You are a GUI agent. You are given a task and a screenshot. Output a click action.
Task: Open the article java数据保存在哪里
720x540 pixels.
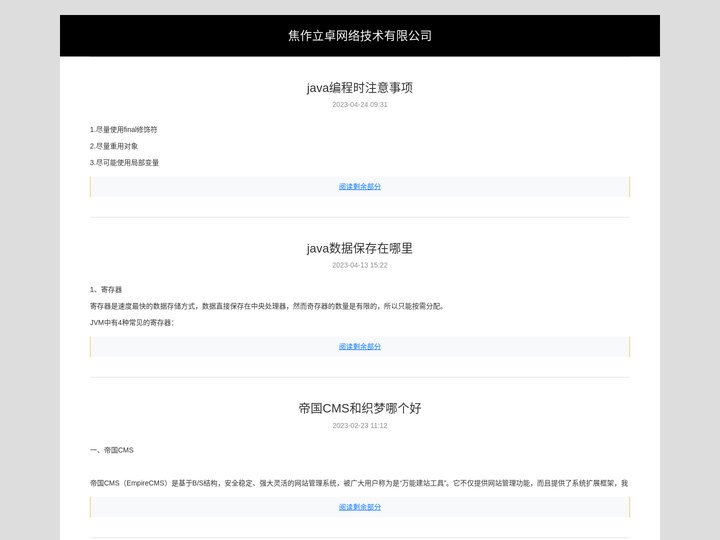coord(360,248)
